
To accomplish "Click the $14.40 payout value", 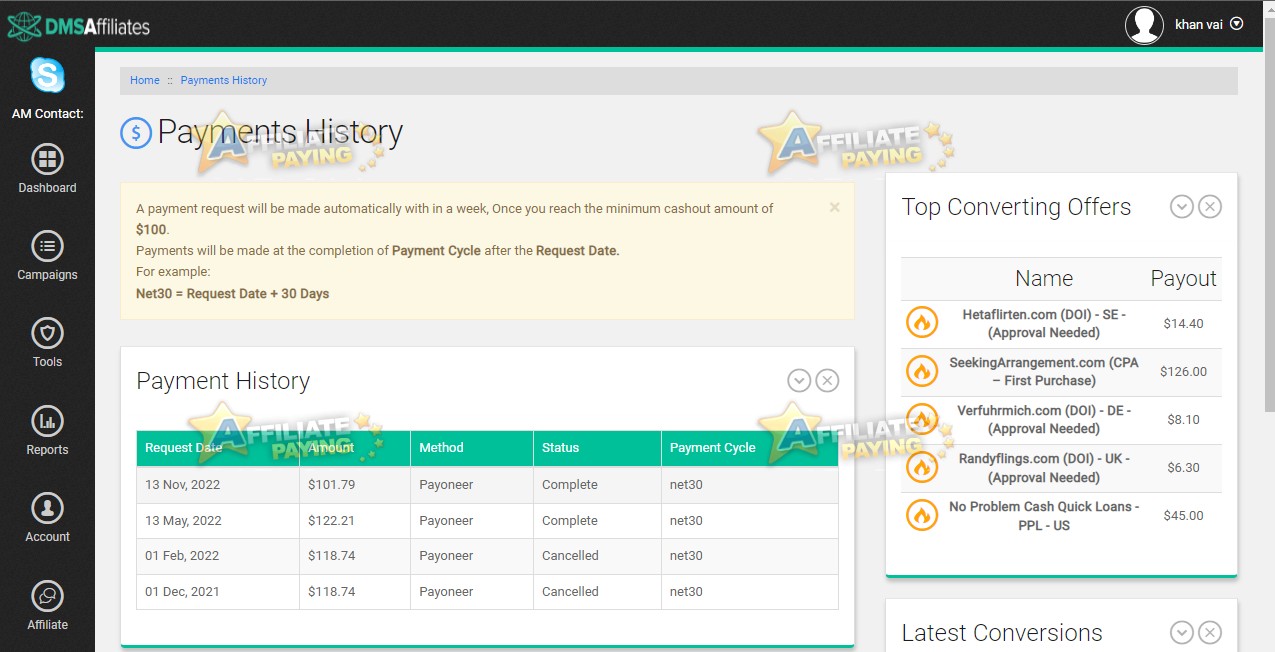I will click(x=1183, y=323).
